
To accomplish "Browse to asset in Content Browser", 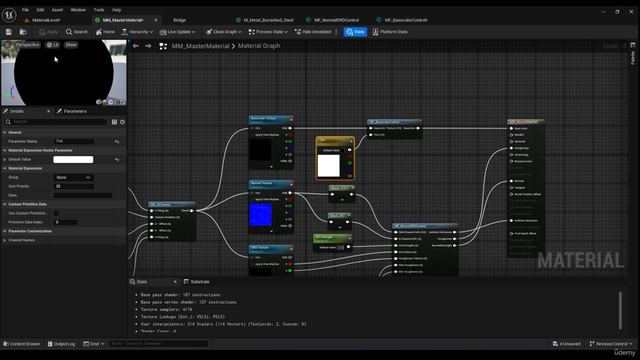I will point(23,32).
